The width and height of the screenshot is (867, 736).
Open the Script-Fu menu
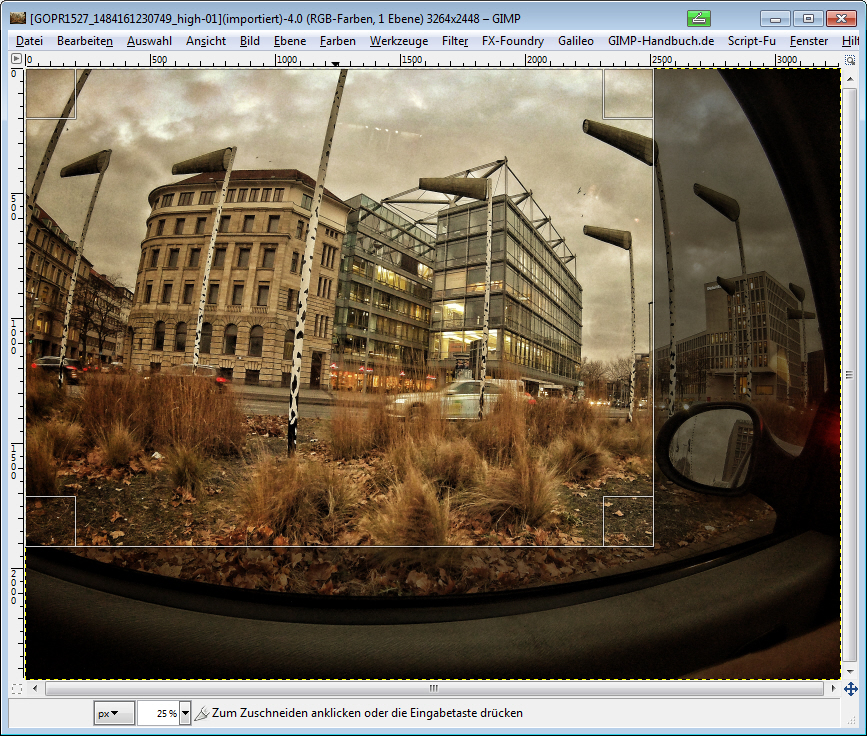(x=751, y=41)
